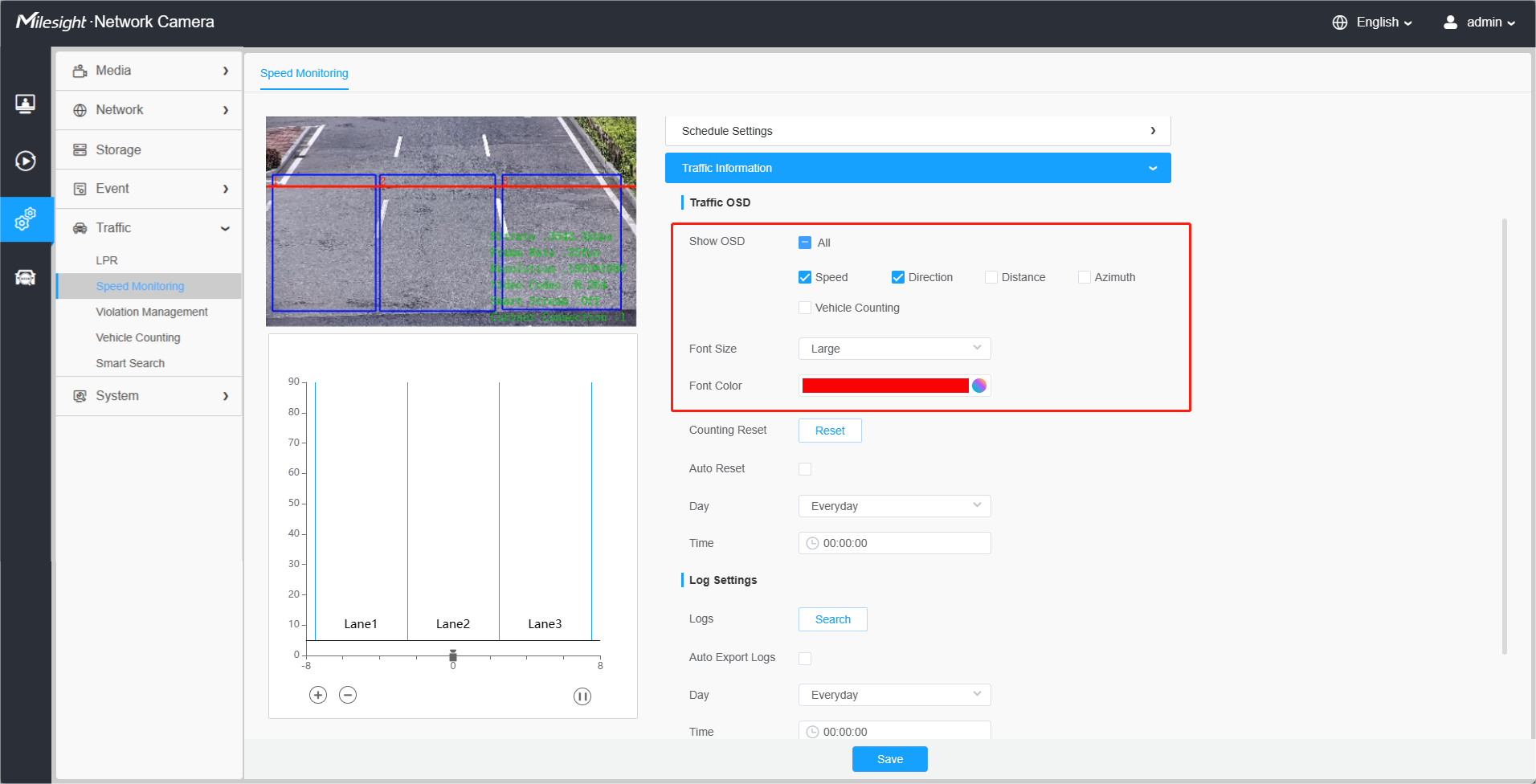
Task: Save the settings
Action: click(889, 759)
